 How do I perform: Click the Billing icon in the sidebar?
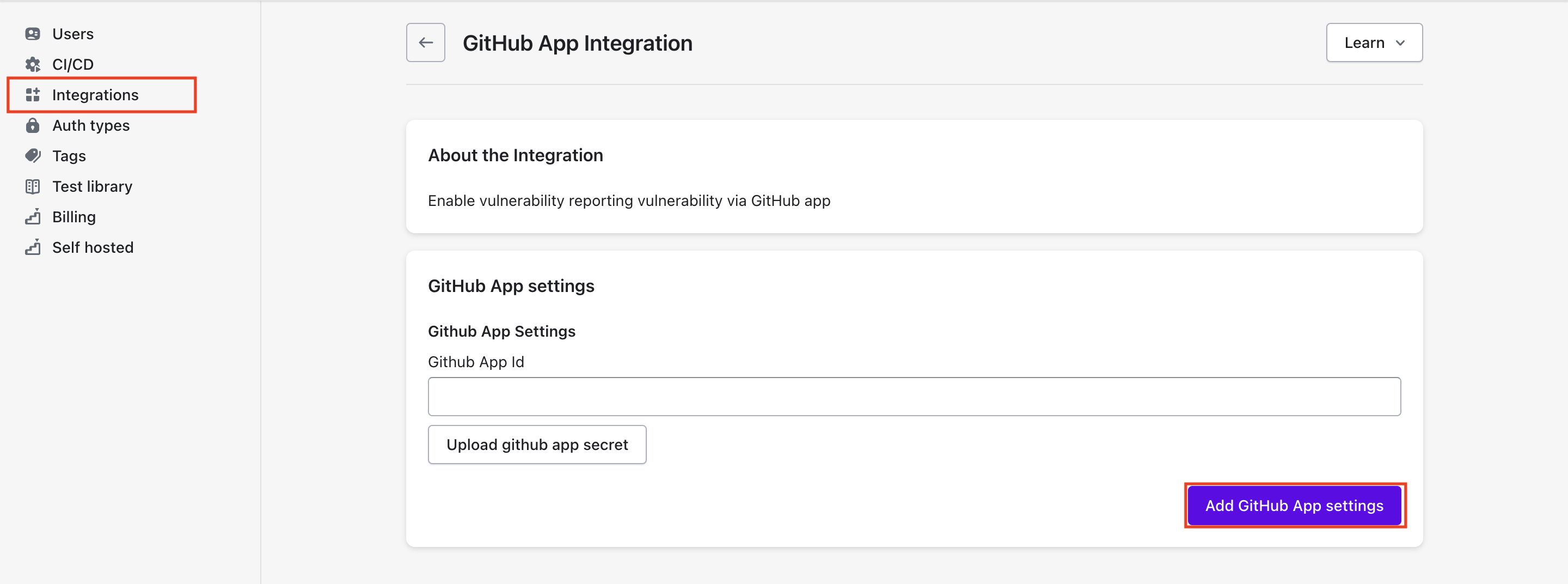33,217
